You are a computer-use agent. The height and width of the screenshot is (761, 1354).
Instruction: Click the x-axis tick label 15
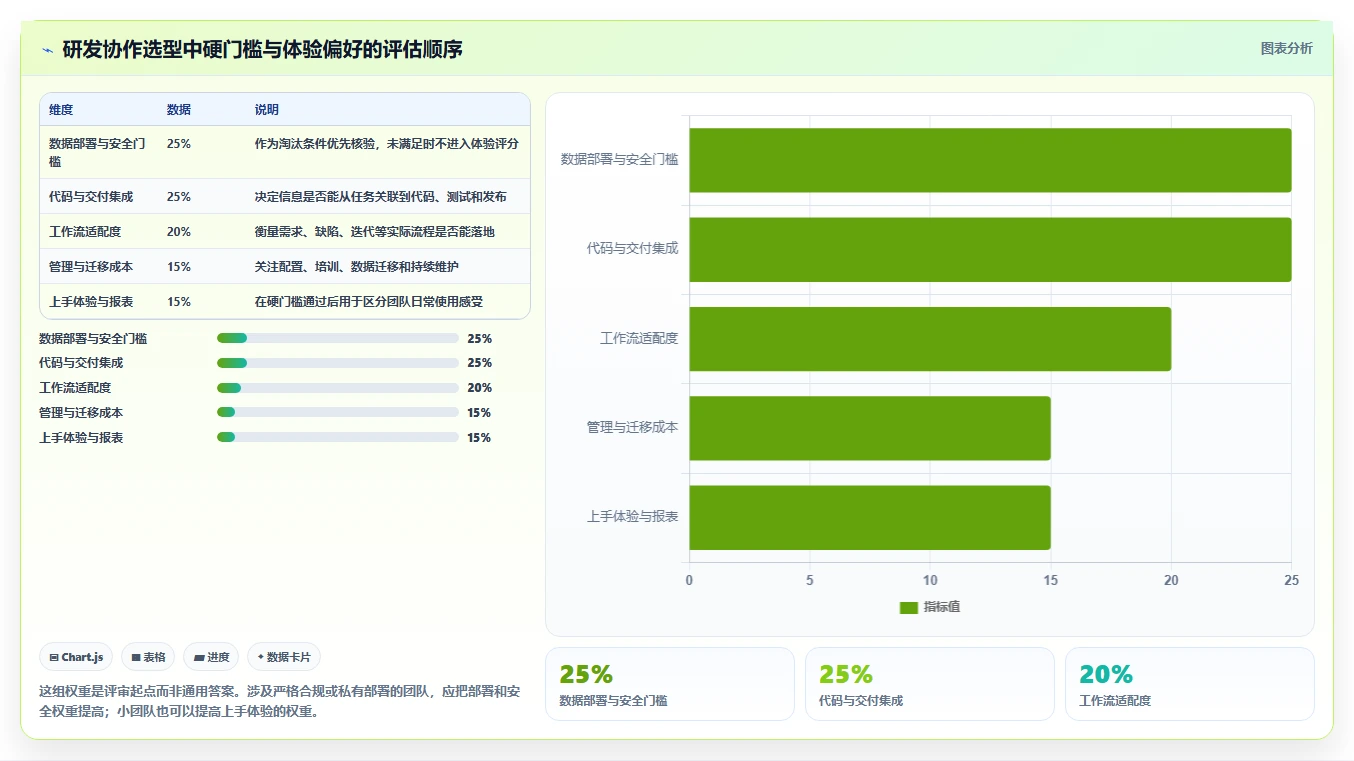tap(1050, 580)
